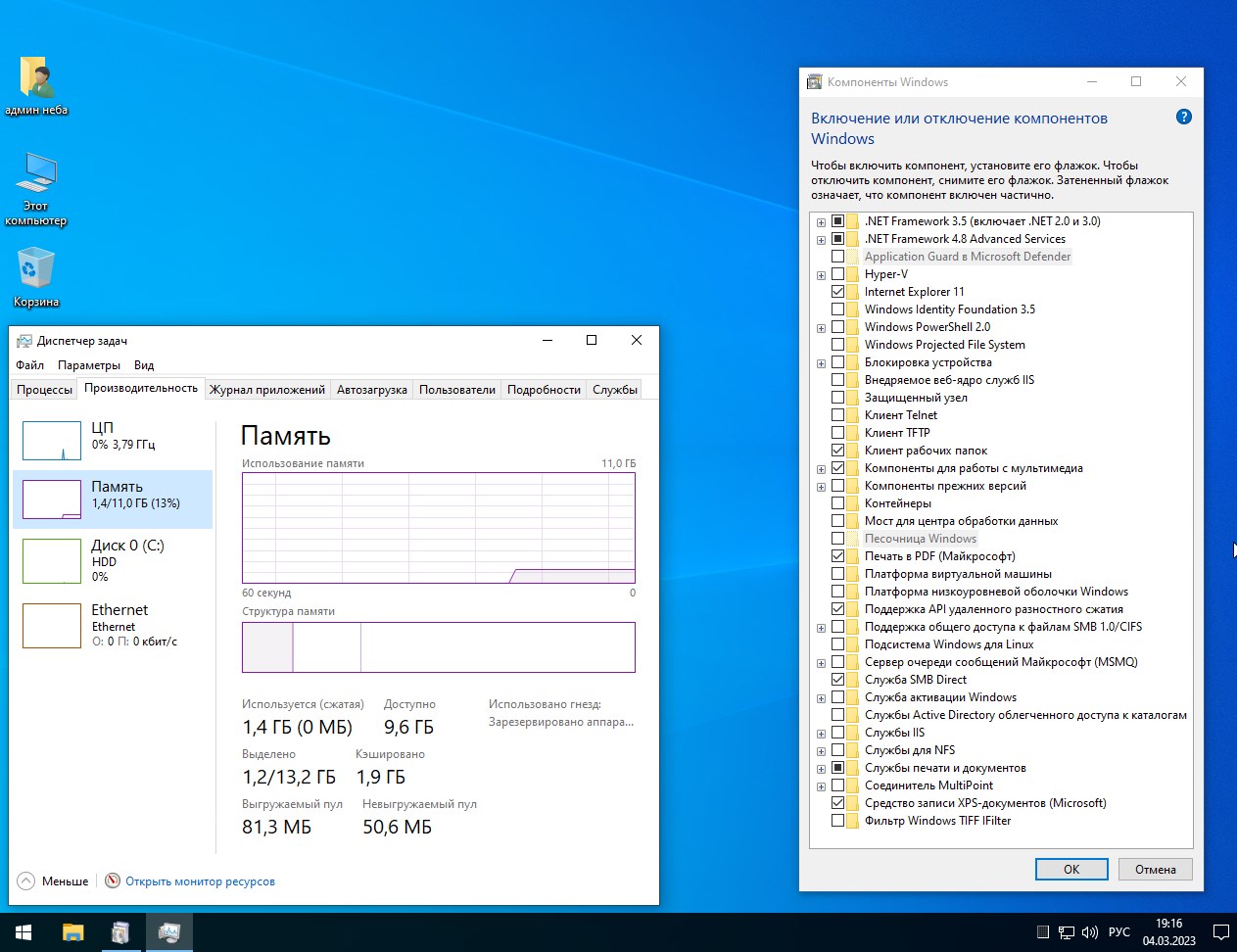Switch to the Процессы tab
The image size is (1237, 952).
tap(44, 390)
